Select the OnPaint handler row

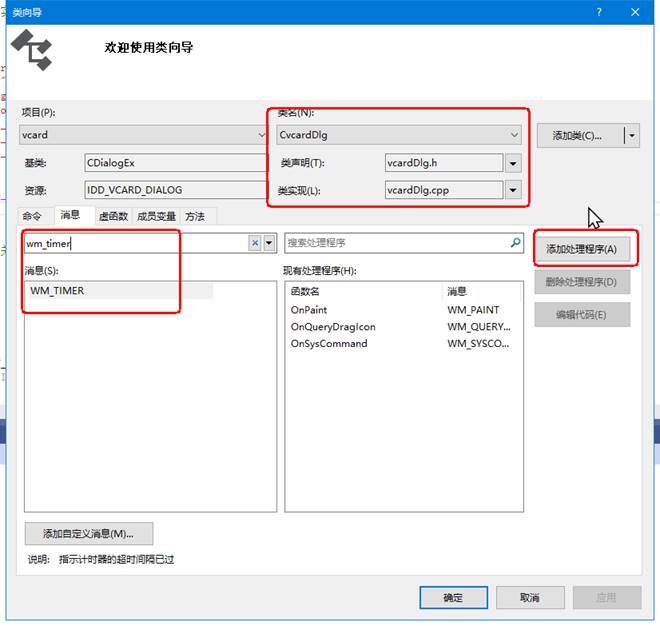tap(308, 310)
